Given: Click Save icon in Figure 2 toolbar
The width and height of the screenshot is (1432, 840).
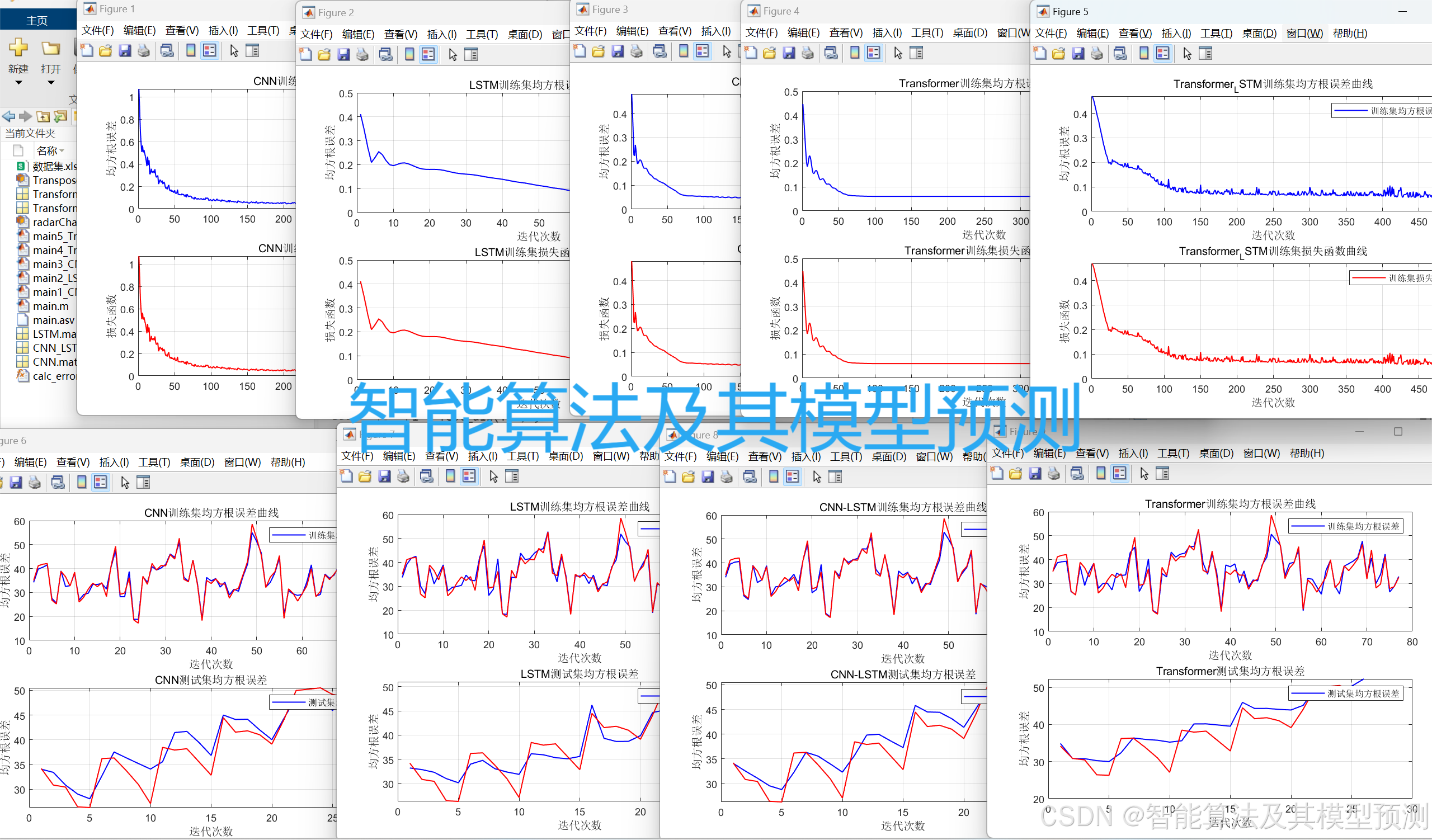Looking at the screenshot, I should (343, 54).
